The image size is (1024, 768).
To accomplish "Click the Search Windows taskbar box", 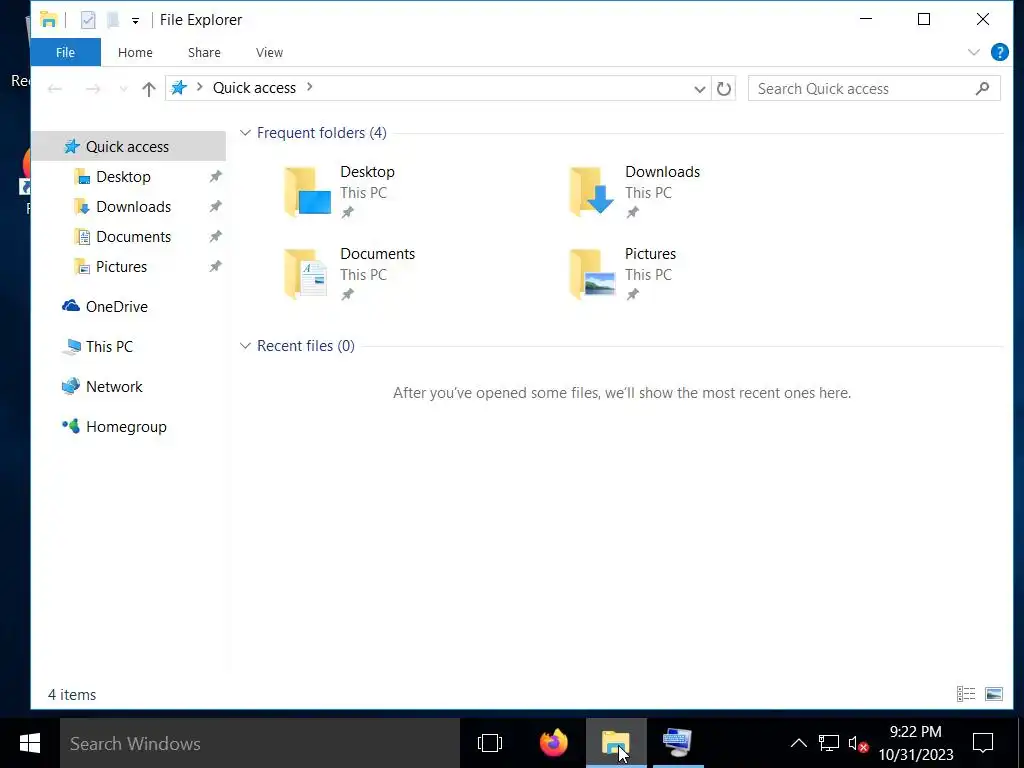I will pyautogui.click(x=260, y=743).
